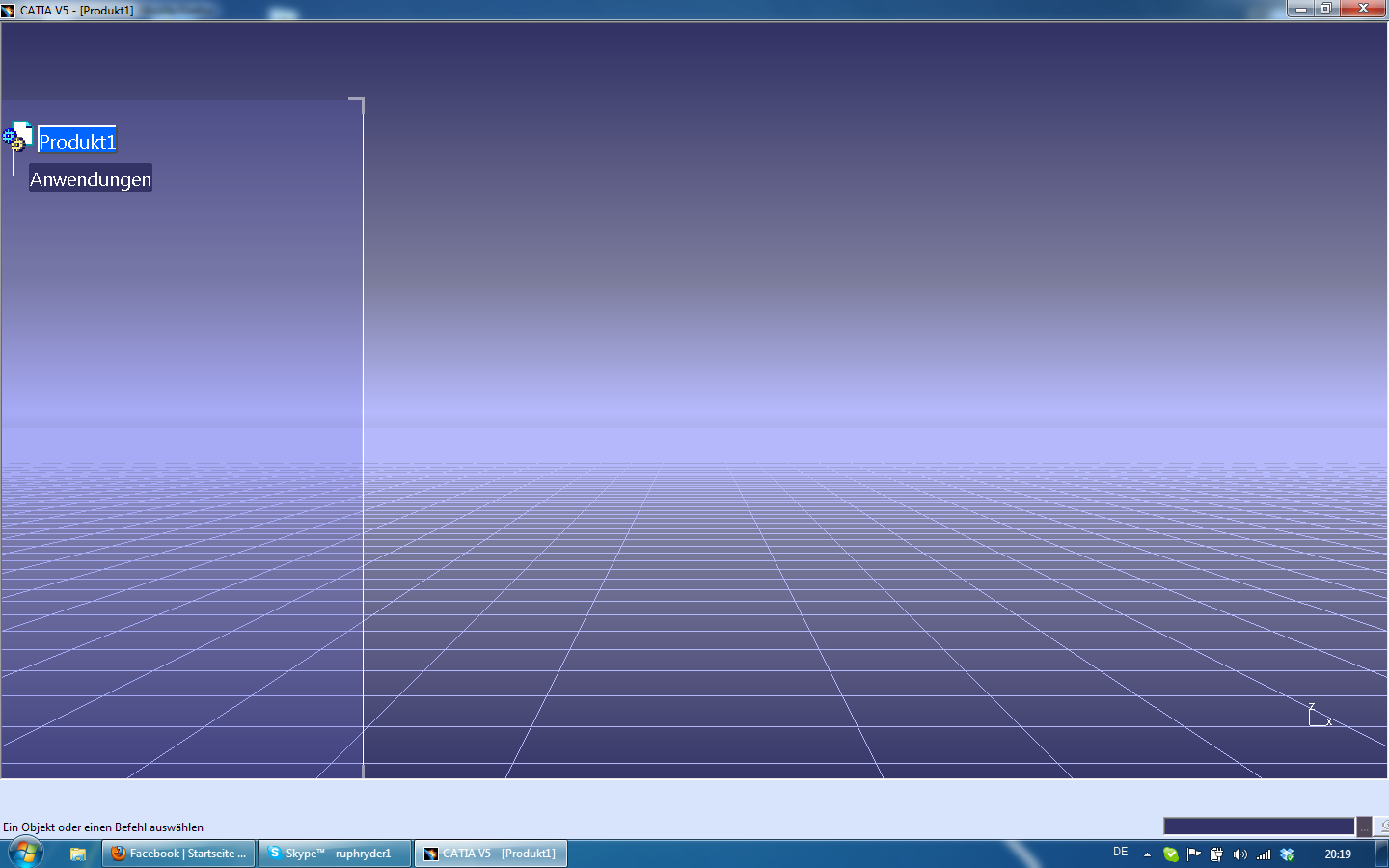The image size is (1389, 868).
Task: Open the Action Center flag icon
Action: pos(1194,854)
